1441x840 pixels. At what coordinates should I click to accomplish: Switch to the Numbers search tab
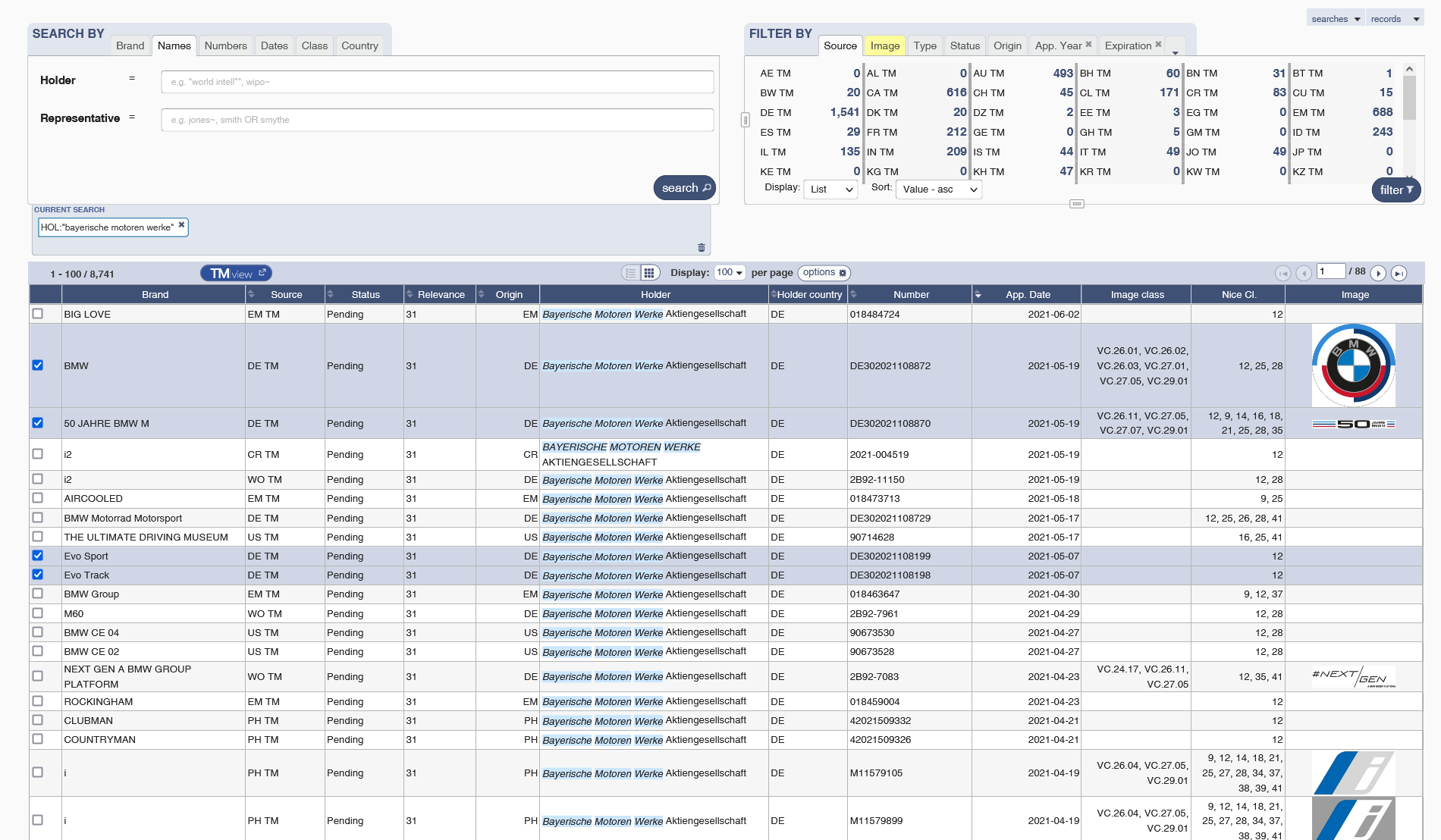[226, 45]
